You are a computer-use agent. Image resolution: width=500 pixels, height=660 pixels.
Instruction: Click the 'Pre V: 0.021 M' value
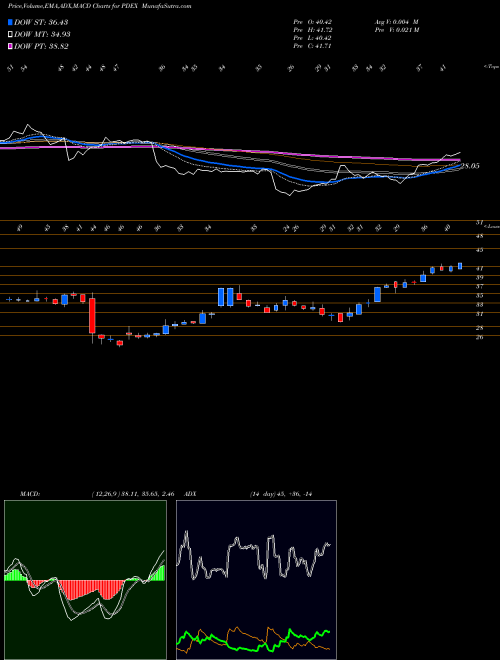coord(396,30)
